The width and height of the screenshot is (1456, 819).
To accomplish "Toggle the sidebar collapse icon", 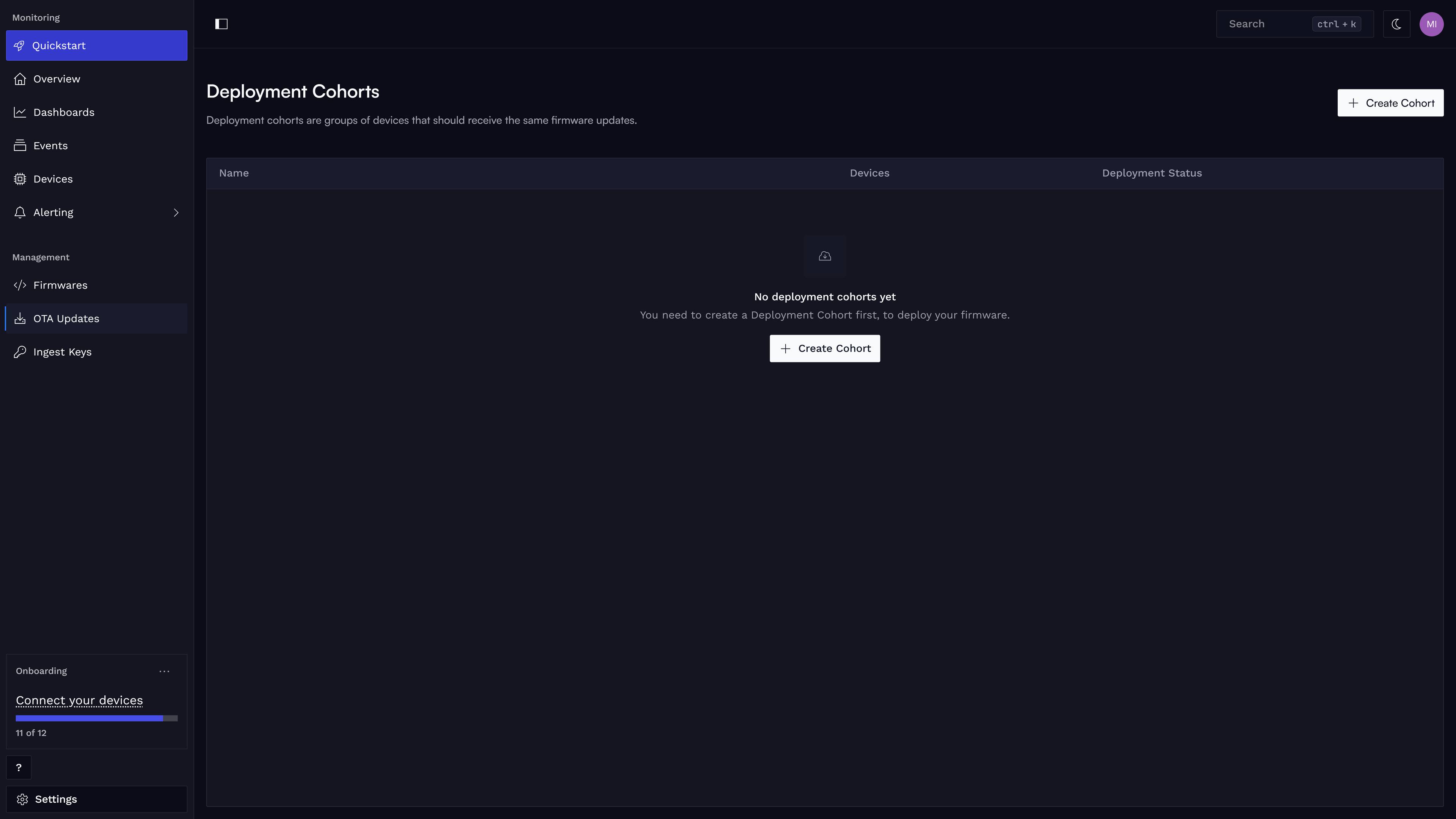I will (x=221, y=24).
